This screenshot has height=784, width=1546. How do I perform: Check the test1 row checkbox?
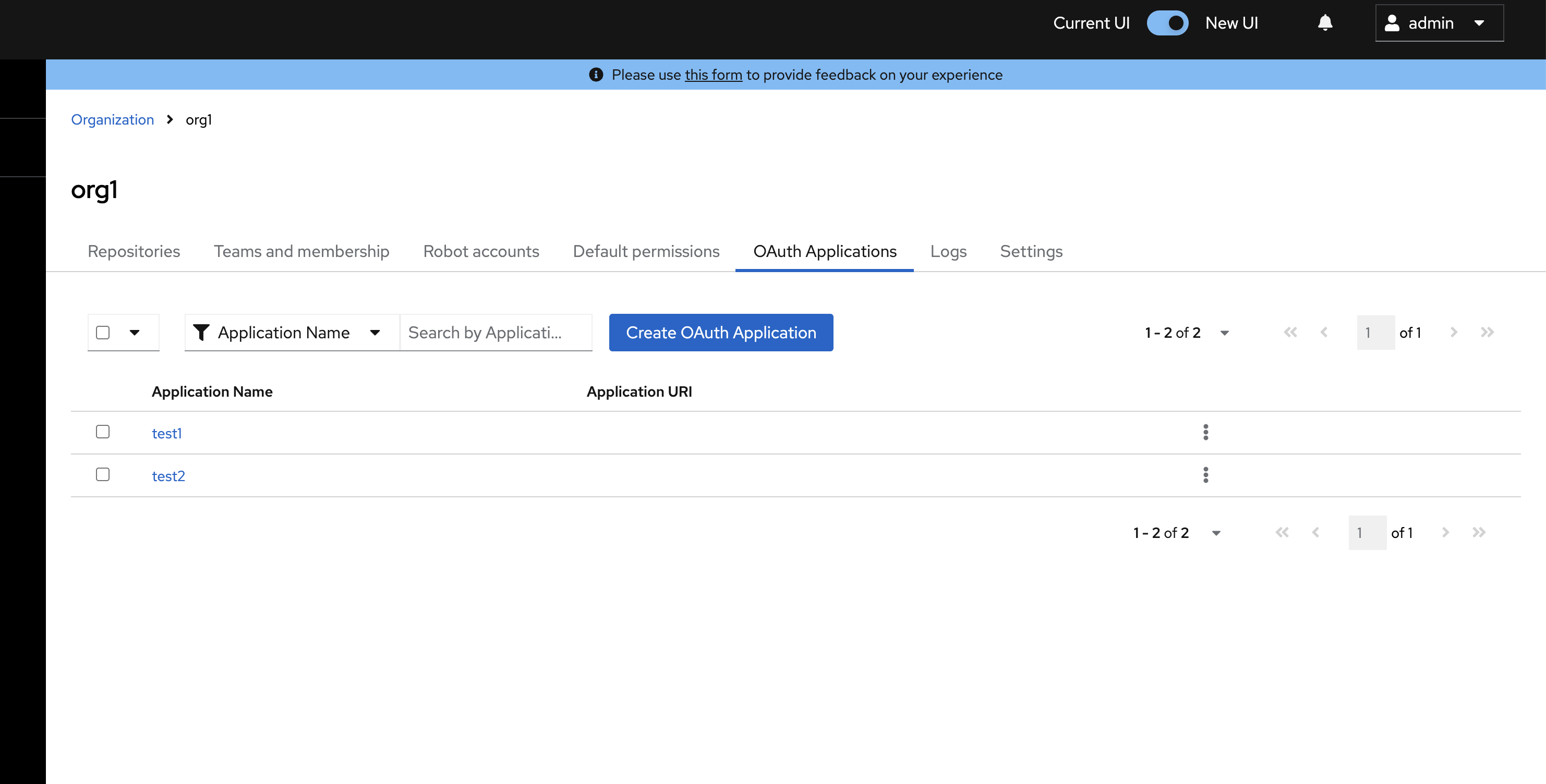click(x=103, y=432)
